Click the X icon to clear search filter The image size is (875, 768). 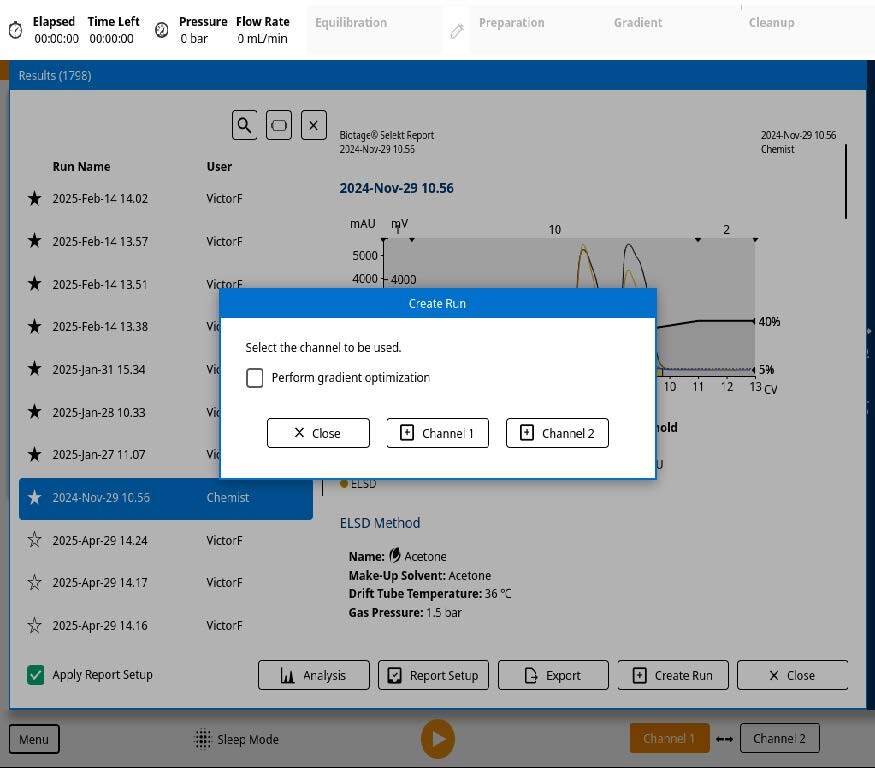click(313, 125)
